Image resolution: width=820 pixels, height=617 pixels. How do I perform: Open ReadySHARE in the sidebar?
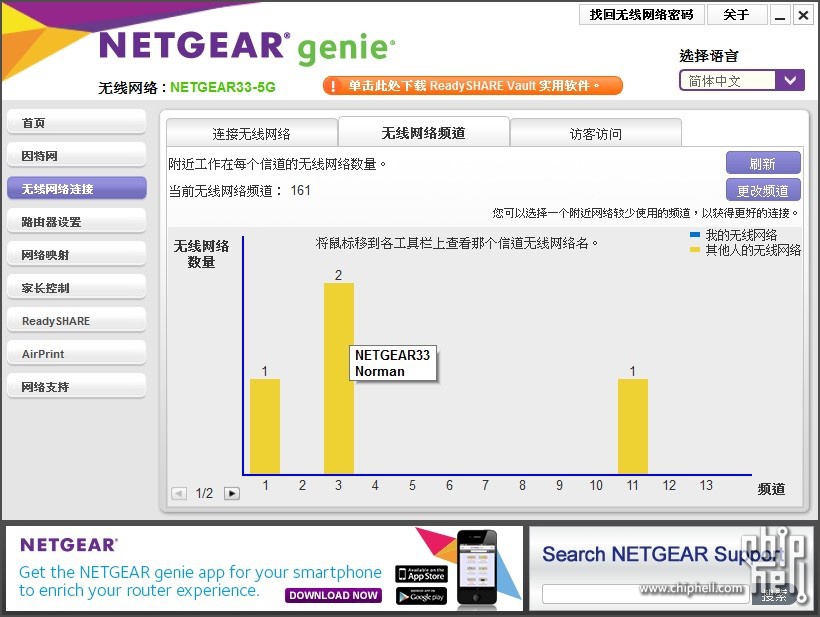[76, 321]
